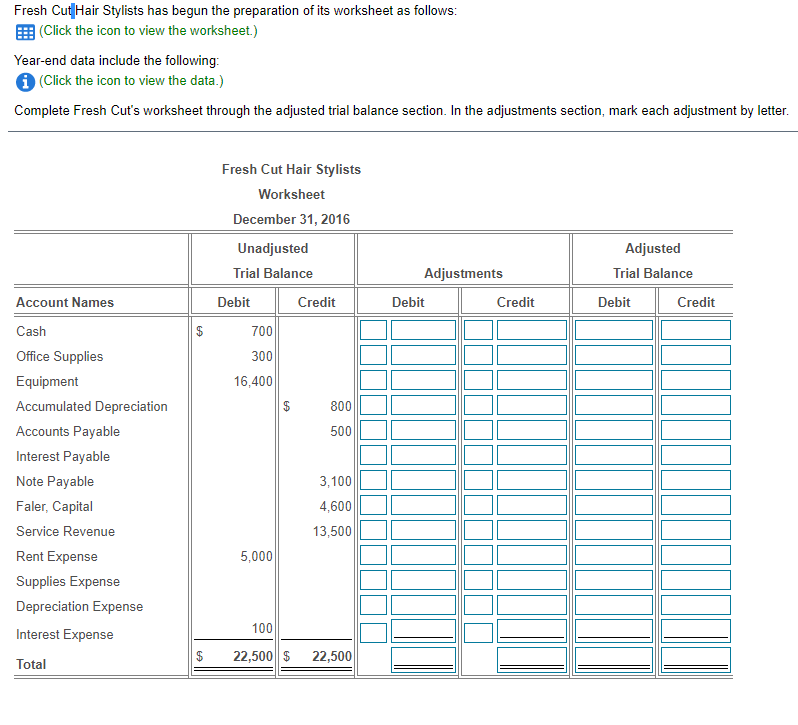Click the Rent Expense debit value 5,000

(x=256, y=556)
